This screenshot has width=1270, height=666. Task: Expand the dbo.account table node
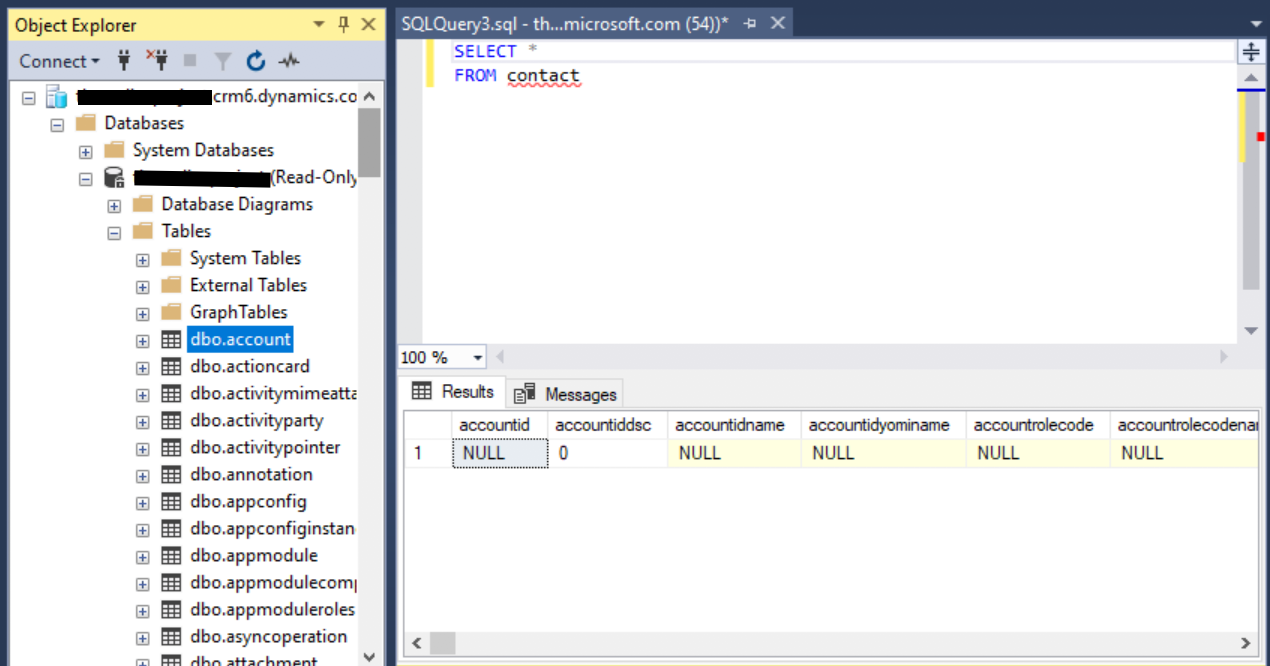(143, 341)
